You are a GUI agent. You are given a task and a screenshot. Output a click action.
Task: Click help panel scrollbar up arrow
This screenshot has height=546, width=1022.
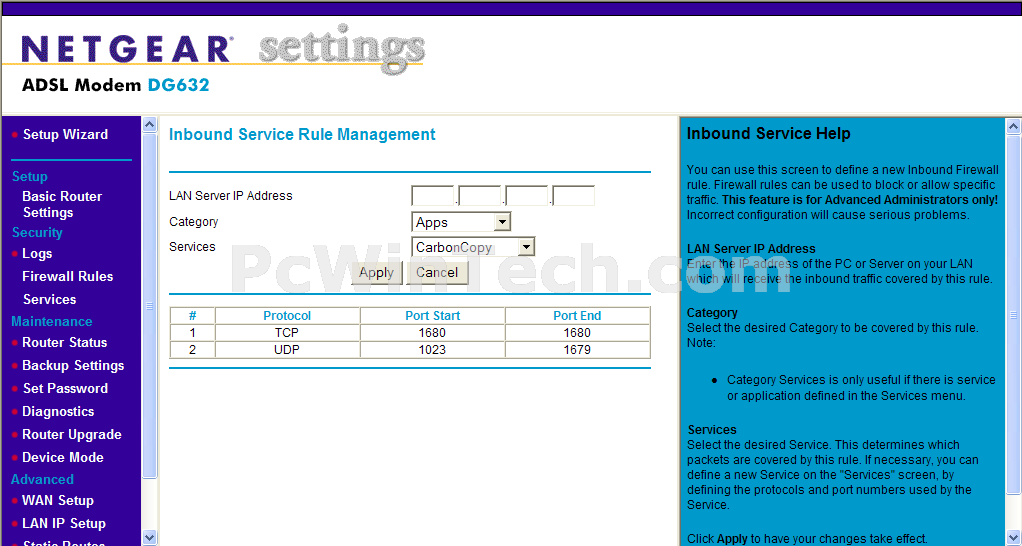tap(1014, 126)
